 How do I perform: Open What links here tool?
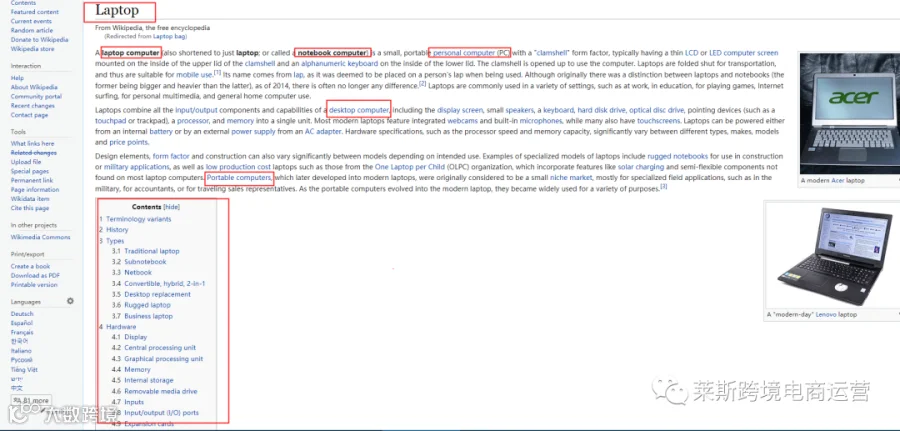coord(33,143)
